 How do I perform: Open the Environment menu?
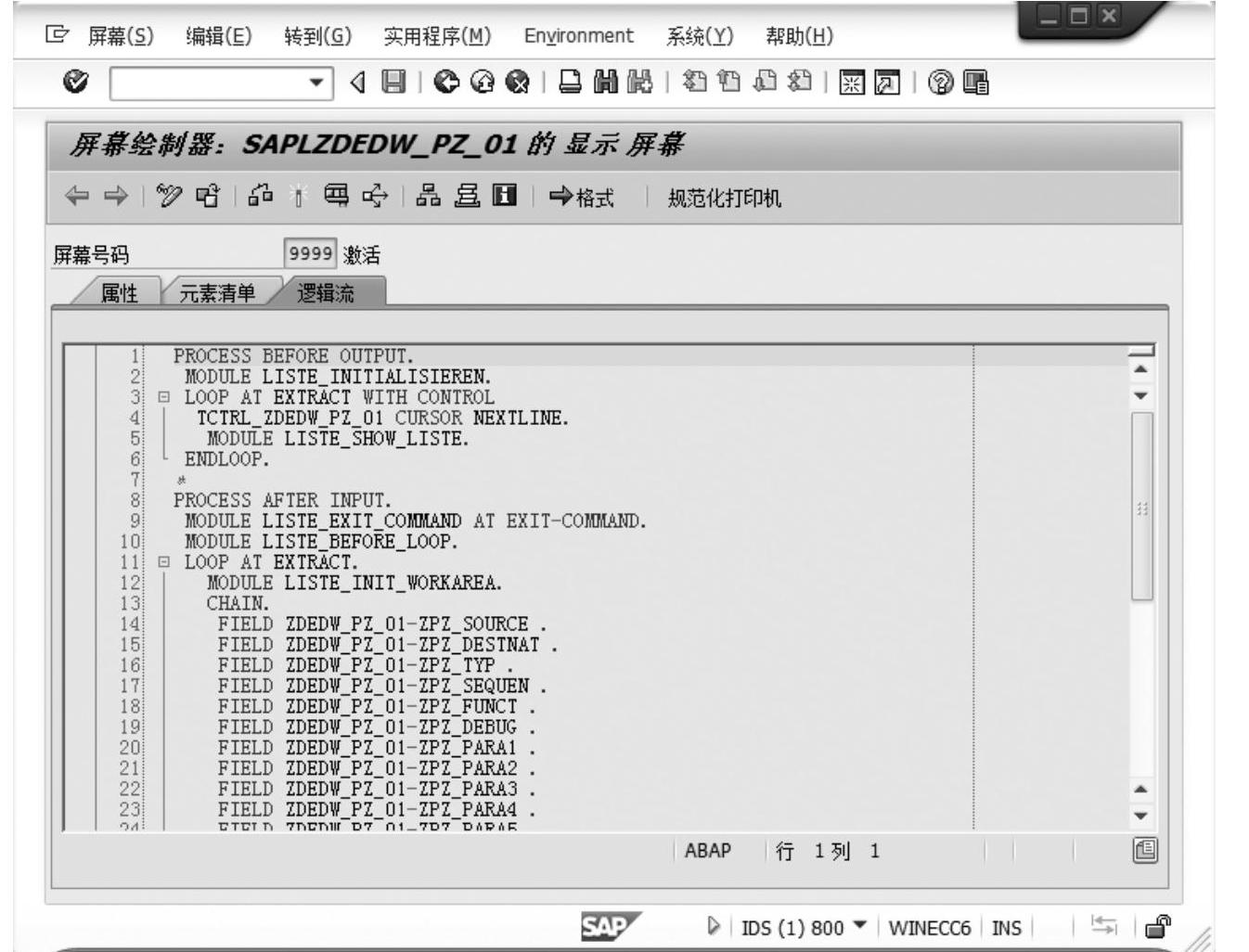pos(579,36)
